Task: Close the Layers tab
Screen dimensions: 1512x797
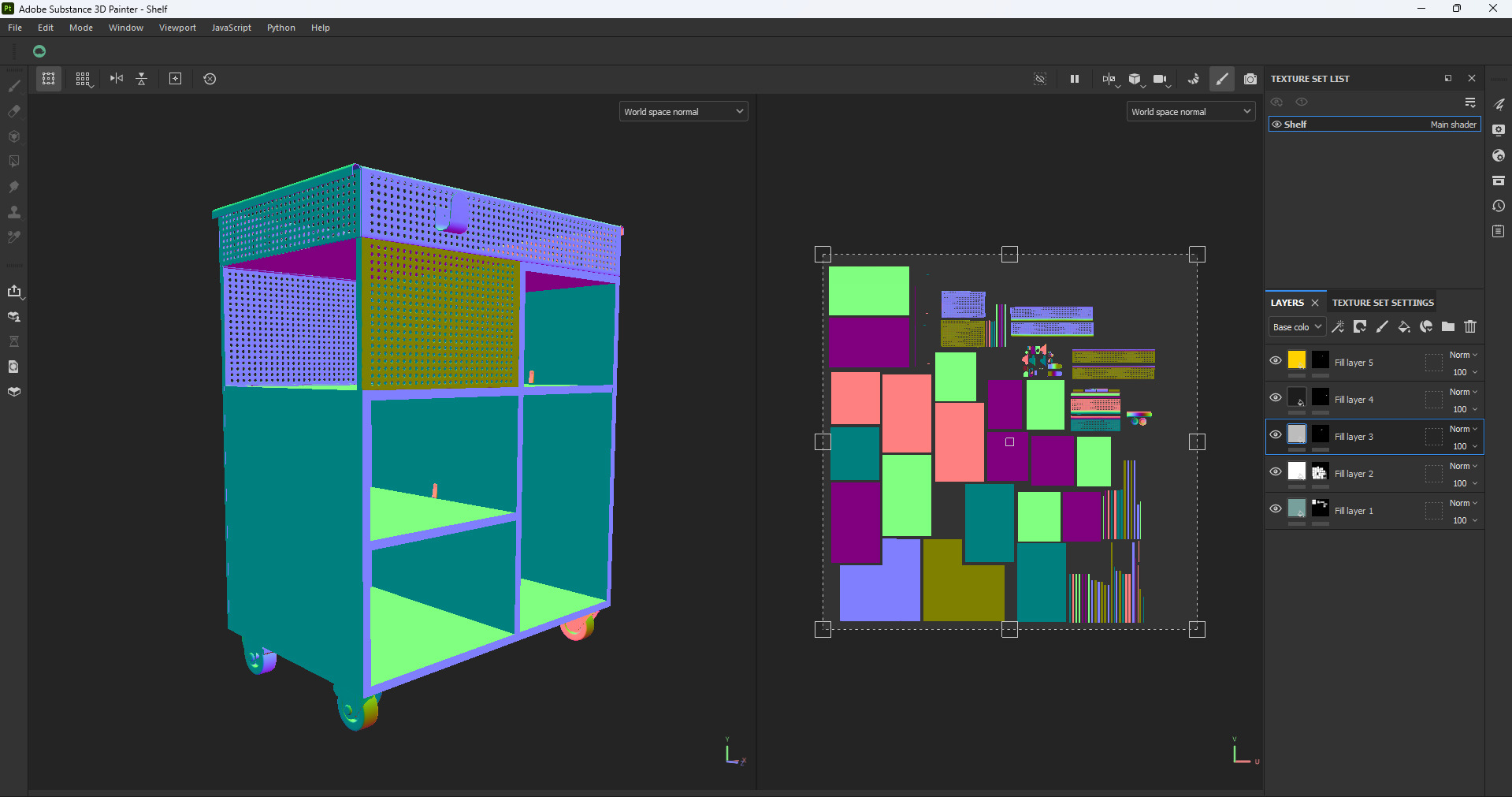Action: point(1315,303)
